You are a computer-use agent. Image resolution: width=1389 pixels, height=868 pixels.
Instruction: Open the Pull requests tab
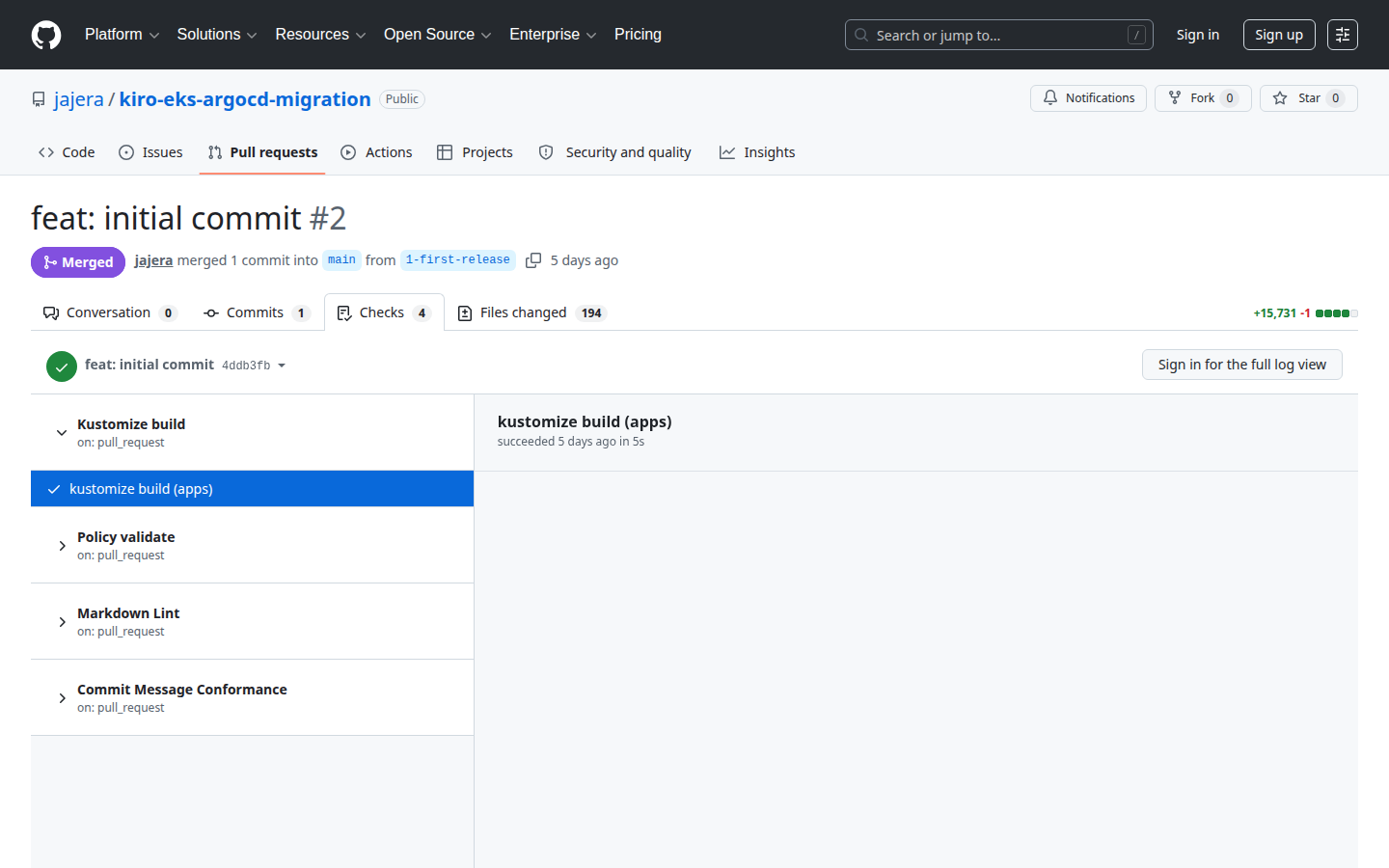coord(262,152)
